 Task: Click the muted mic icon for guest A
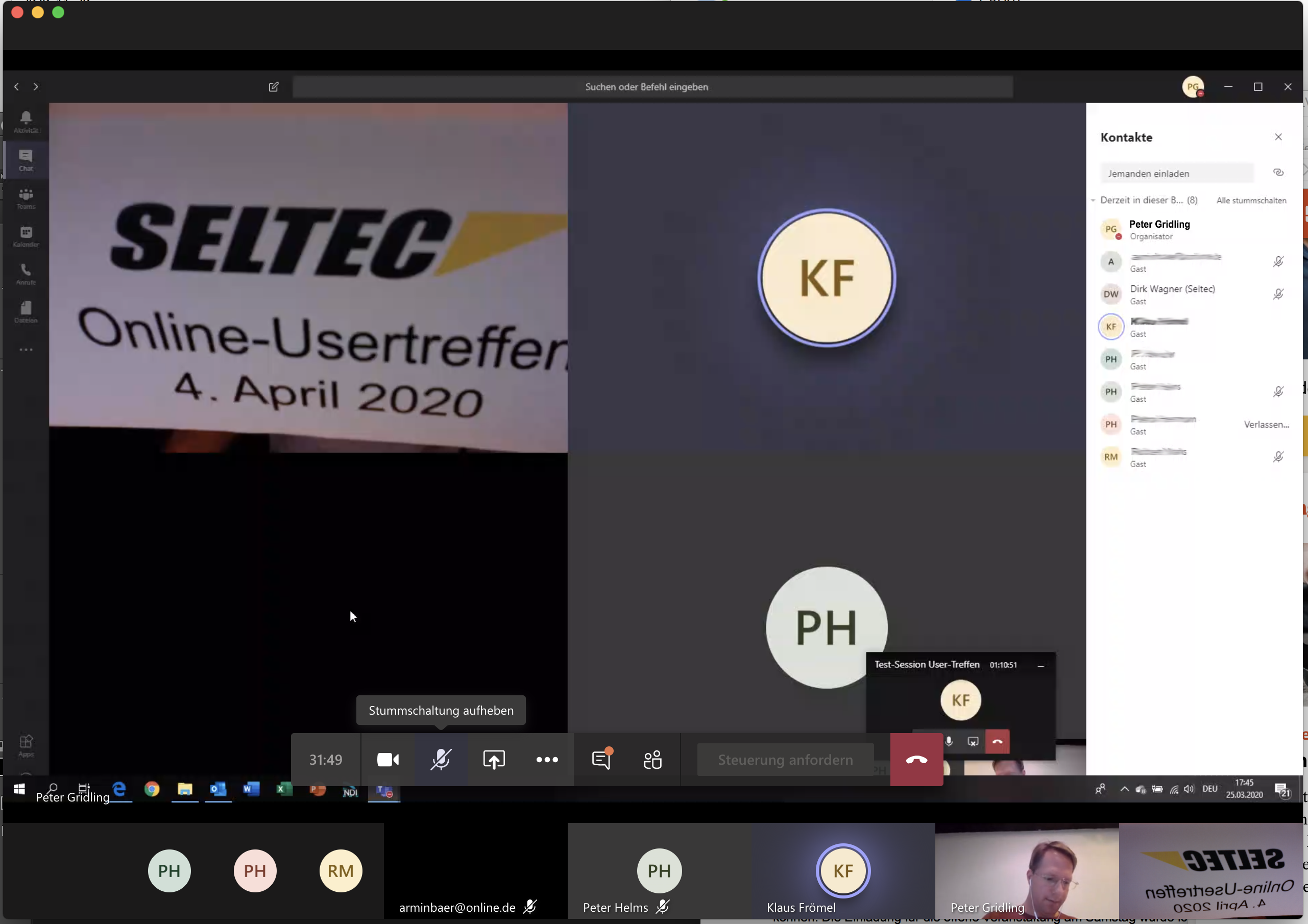[1278, 261]
